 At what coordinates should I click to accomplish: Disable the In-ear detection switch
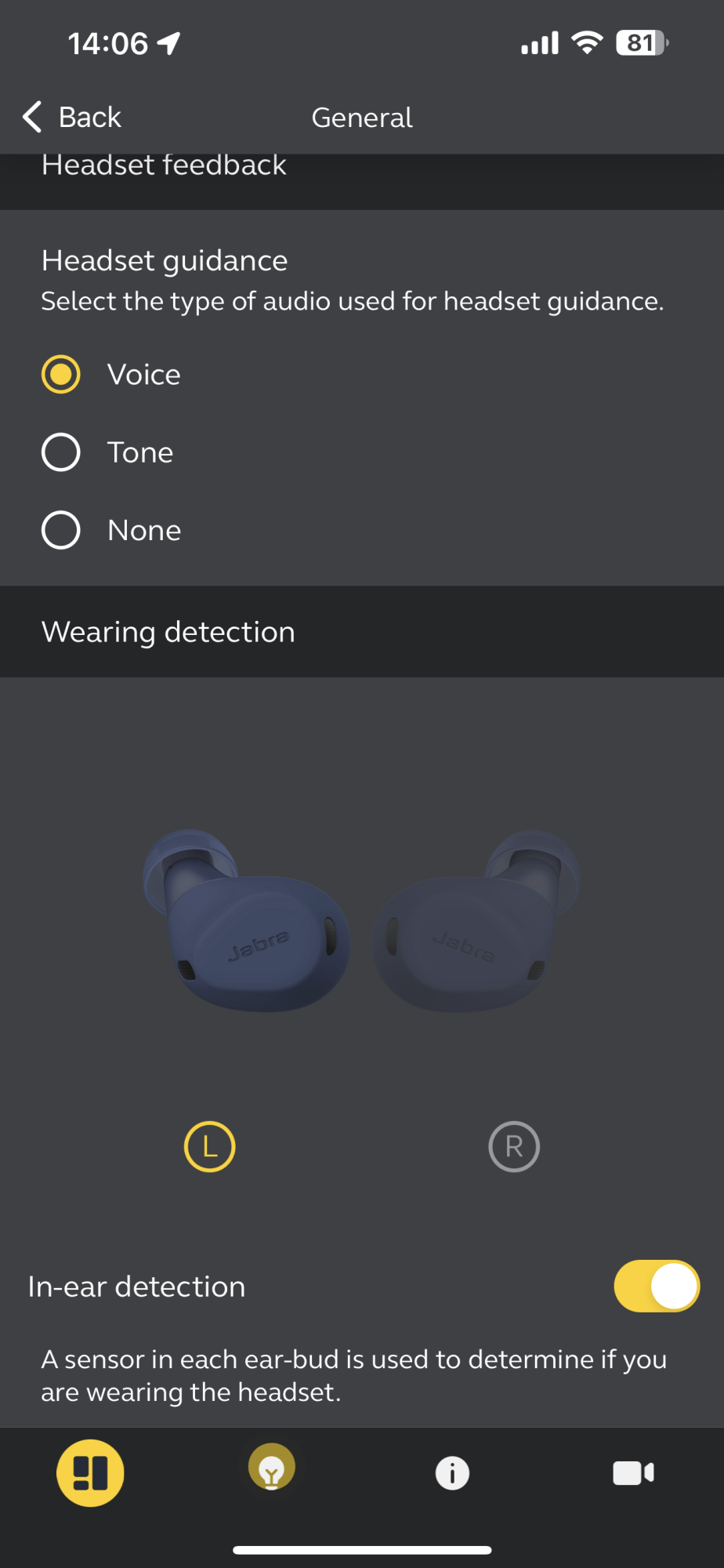(657, 1287)
